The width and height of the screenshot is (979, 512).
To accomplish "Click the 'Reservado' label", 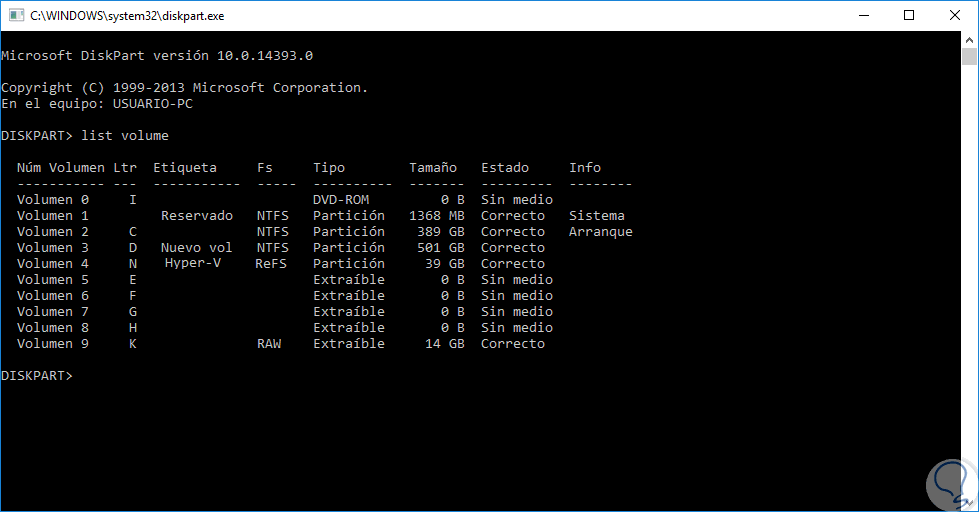I will click(x=197, y=215).
